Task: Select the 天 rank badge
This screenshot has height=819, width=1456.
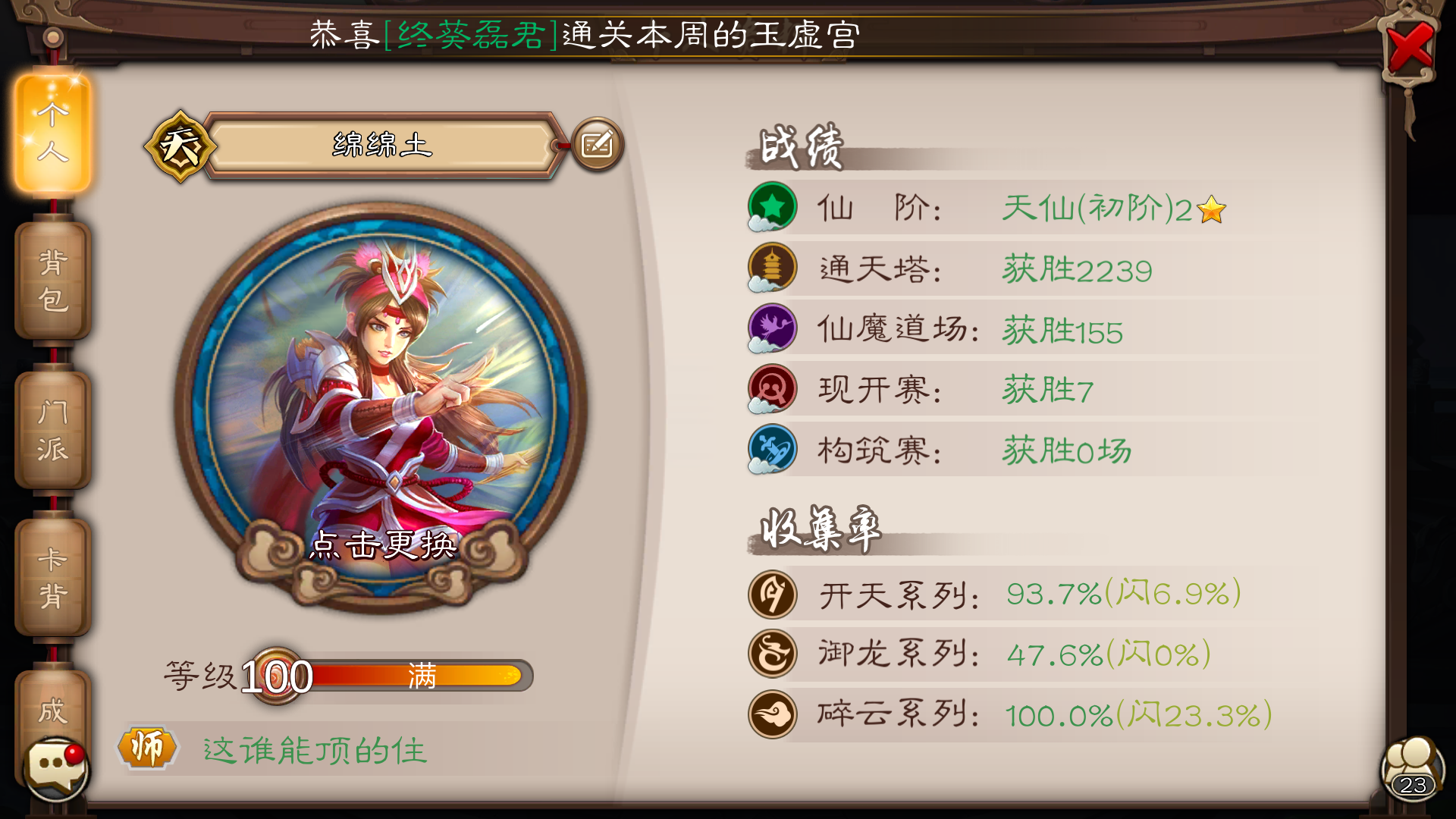Action: click(180, 146)
